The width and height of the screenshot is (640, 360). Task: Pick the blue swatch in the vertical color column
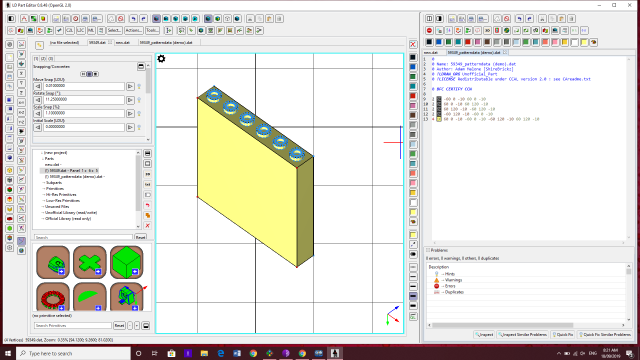tap(413, 67)
